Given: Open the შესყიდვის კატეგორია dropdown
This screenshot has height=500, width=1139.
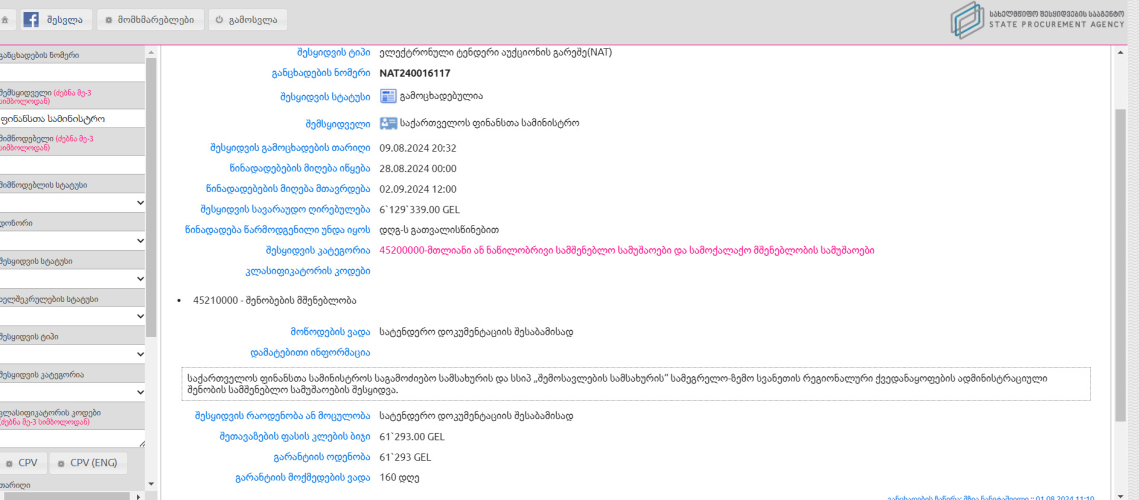Looking at the screenshot, I should point(72,392).
